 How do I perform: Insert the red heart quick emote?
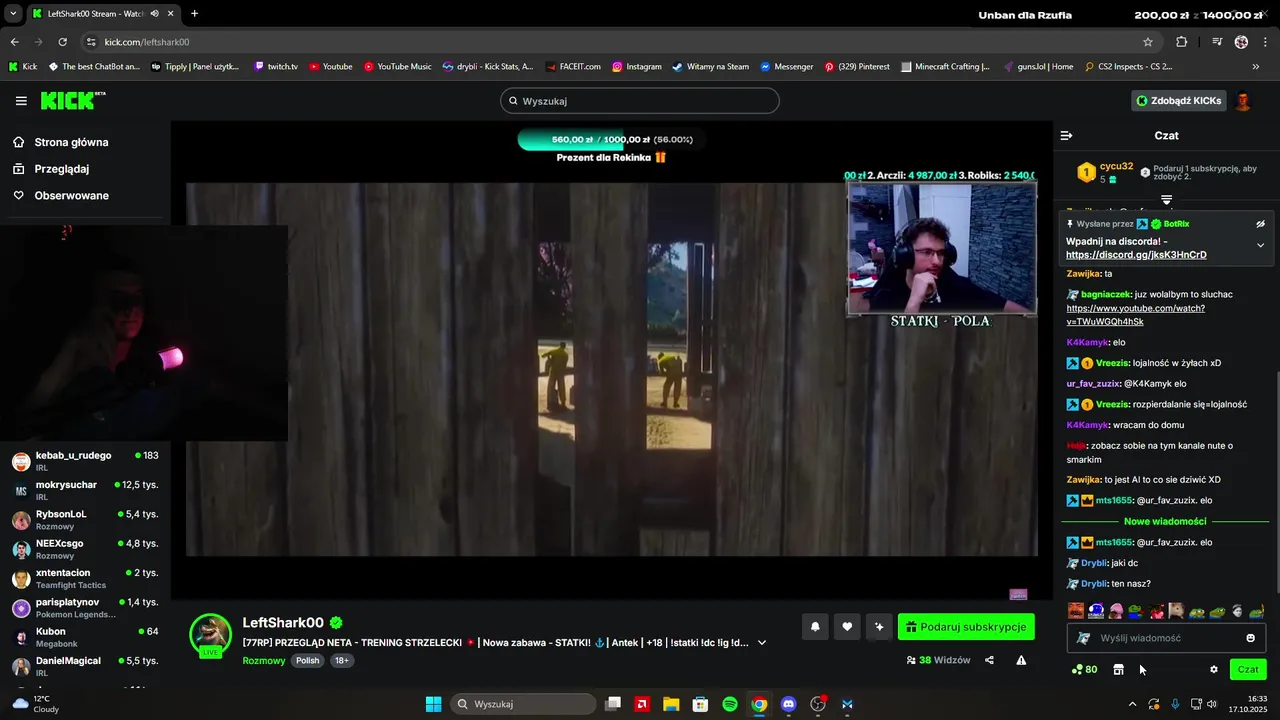click(1156, 611)
